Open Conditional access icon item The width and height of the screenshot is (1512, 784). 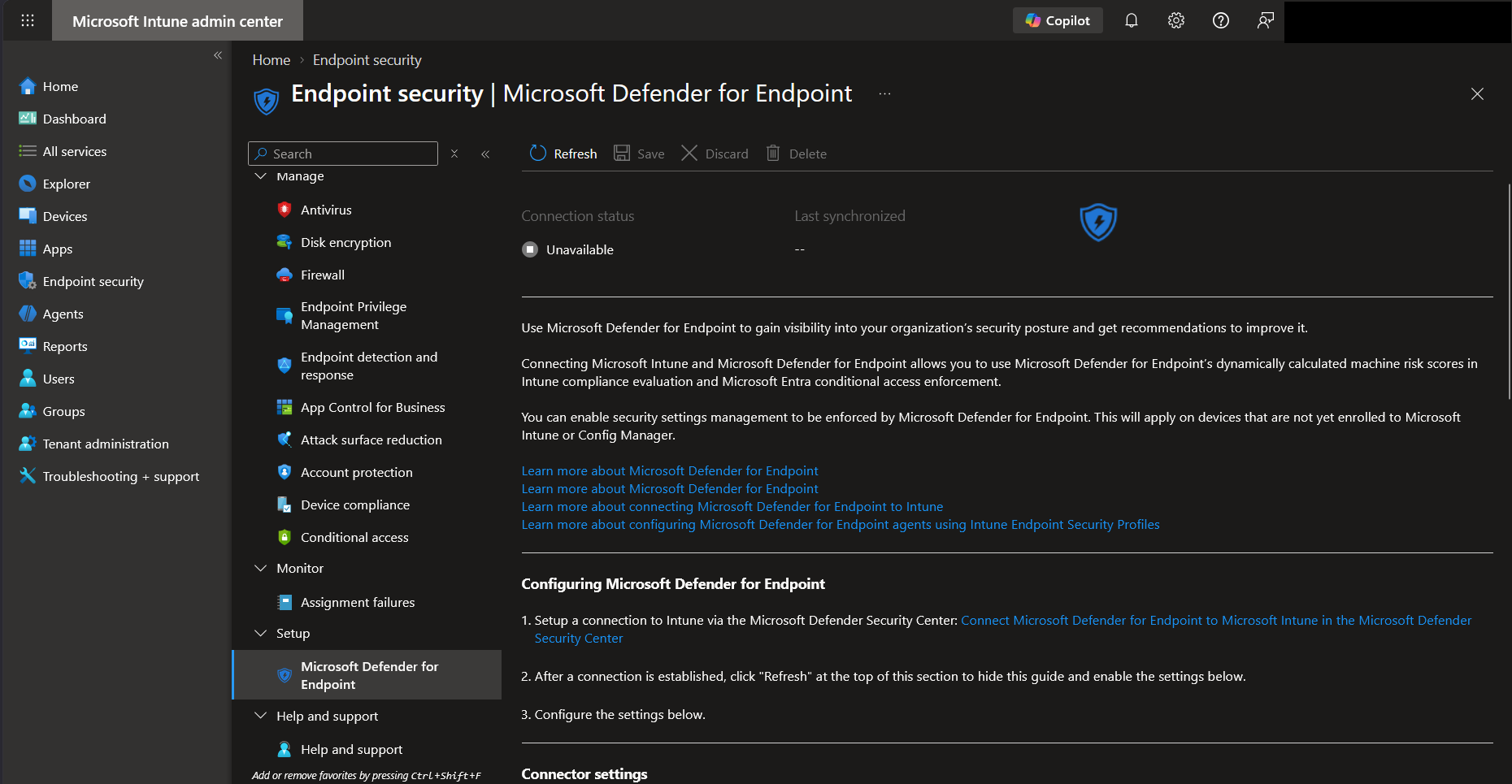284,537
